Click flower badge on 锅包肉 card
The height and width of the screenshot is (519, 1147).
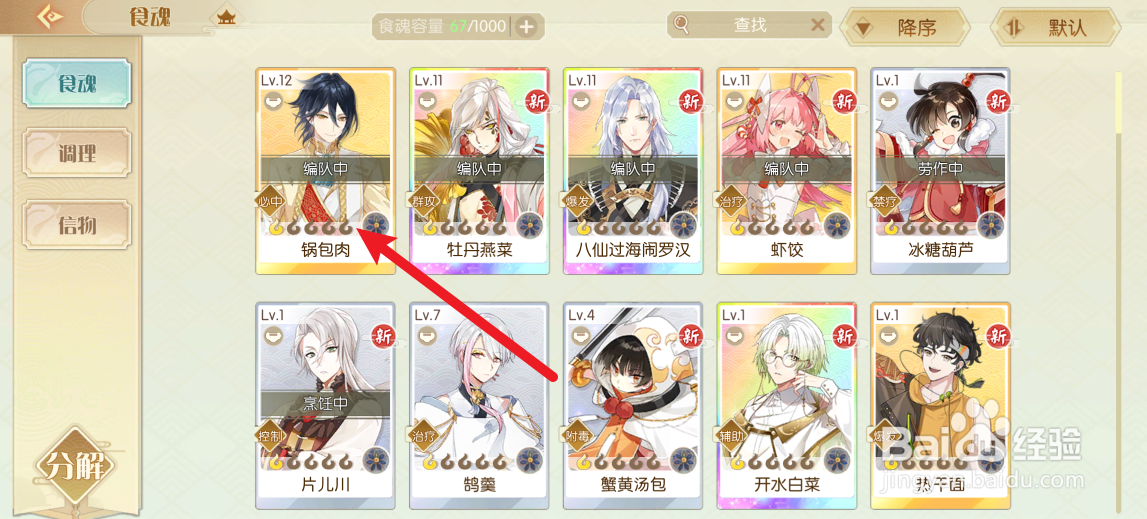coord(376,225)
